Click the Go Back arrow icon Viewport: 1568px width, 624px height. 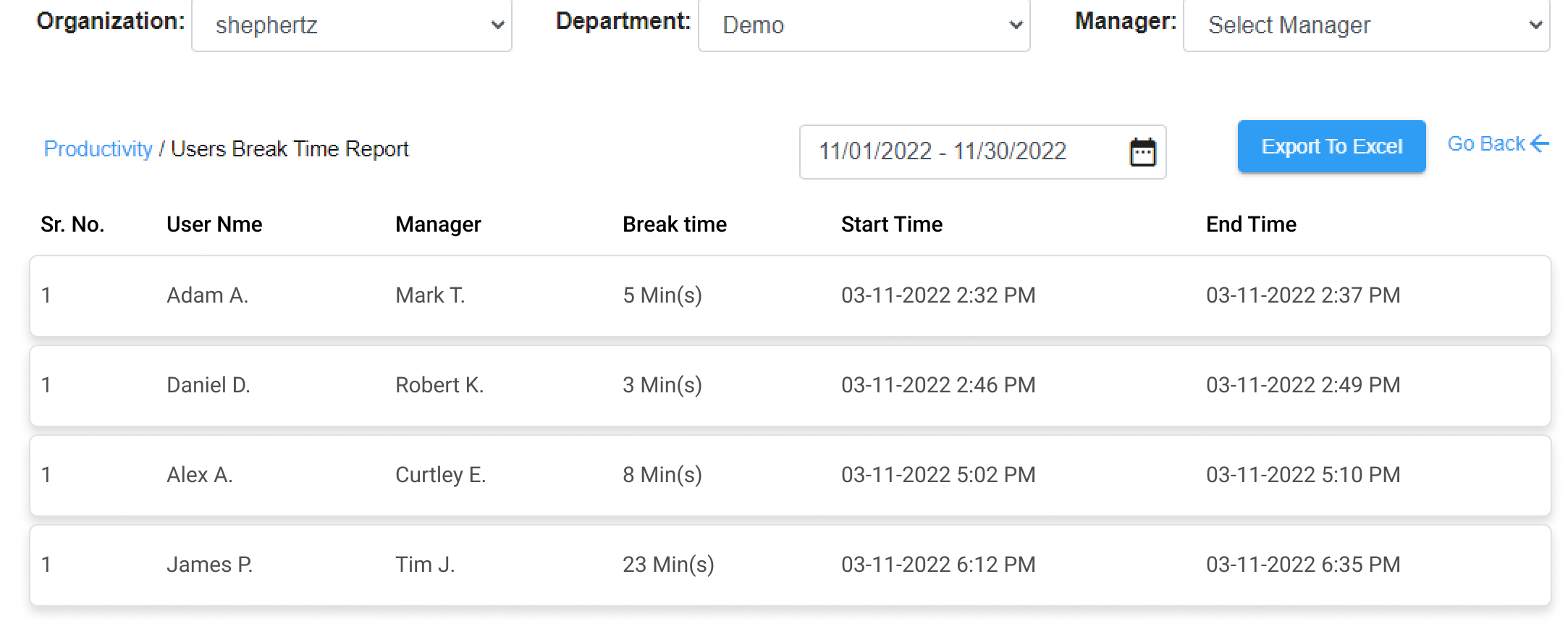pyautogui.click(x=1540, y=143)
